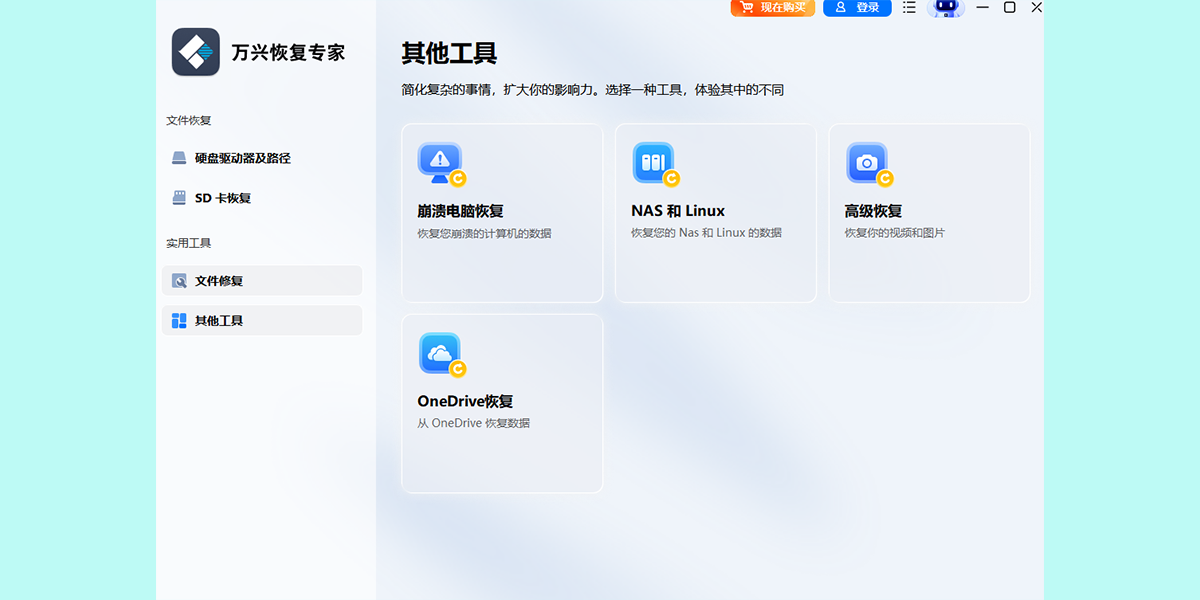Choose the 高级恢复 card title
The image size is (1200, 600).
tap(873, 211)
